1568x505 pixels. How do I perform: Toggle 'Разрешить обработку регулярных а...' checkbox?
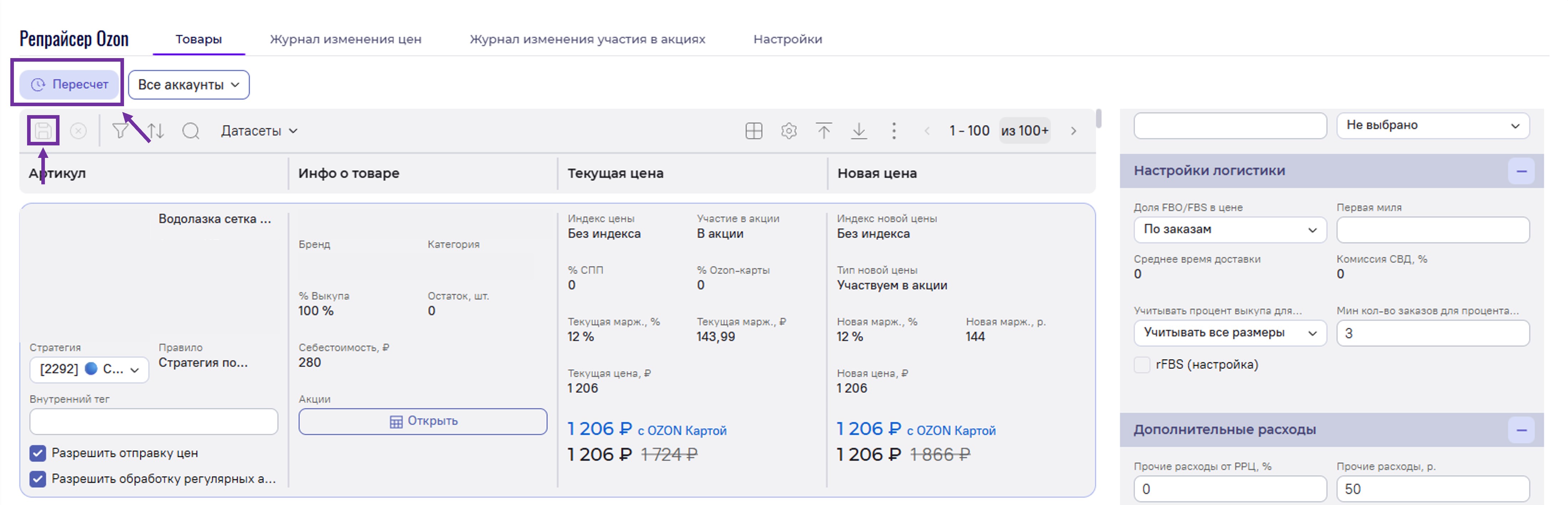pyautogui.click(x=38, y=479)
